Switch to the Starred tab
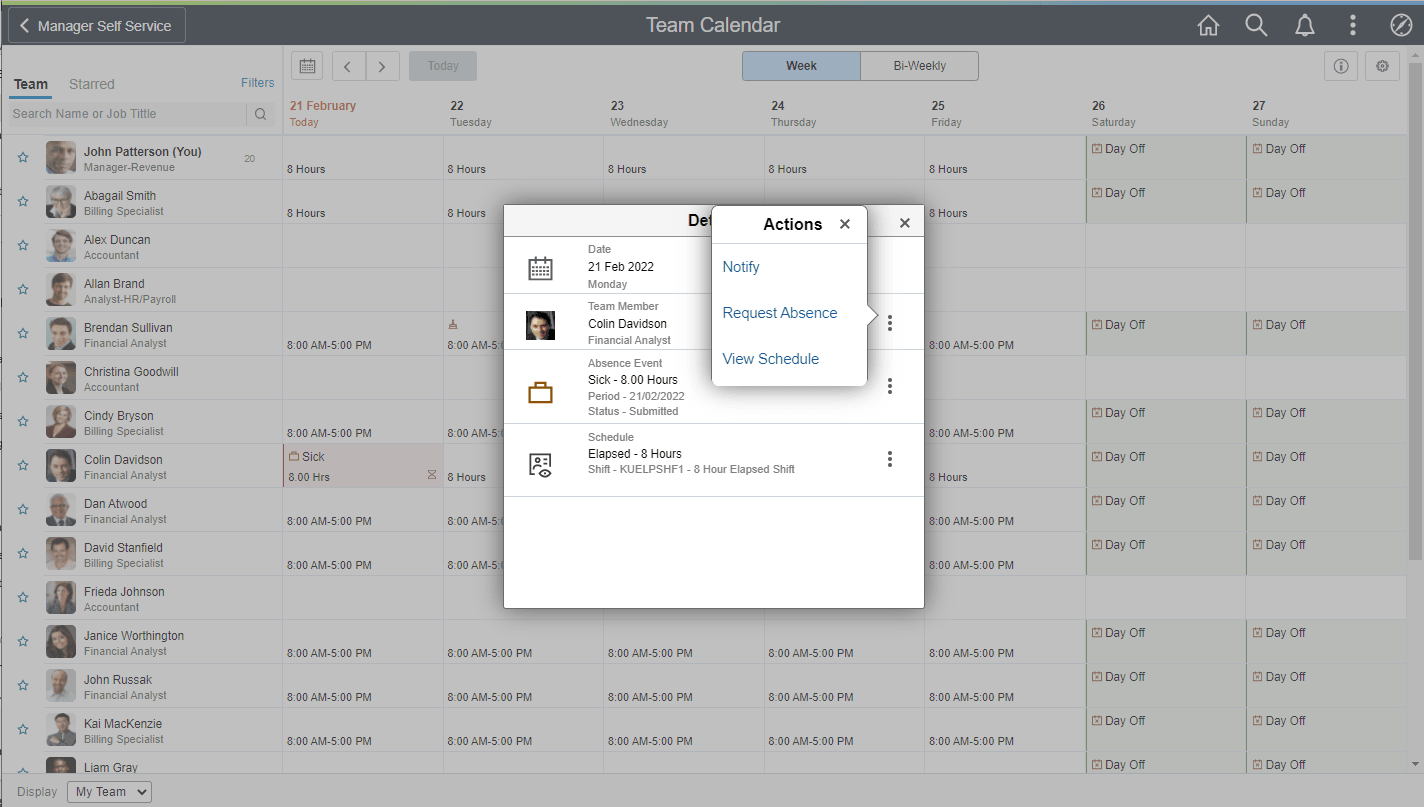1424x807 pixels. (x=91, y=84)
